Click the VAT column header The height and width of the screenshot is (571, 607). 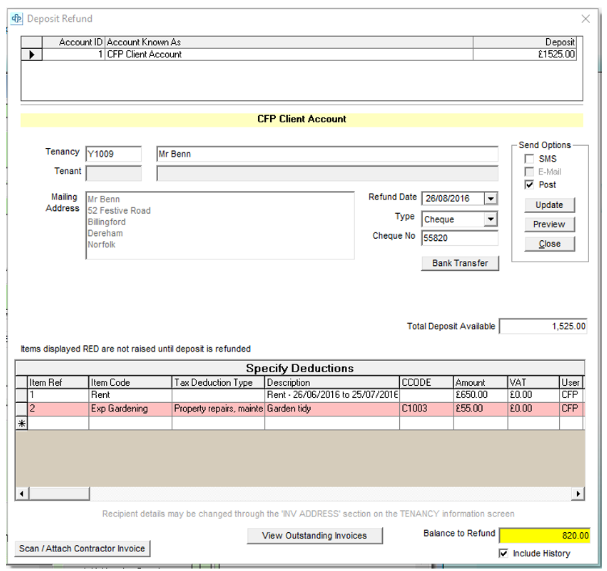(x=533, y=382)
